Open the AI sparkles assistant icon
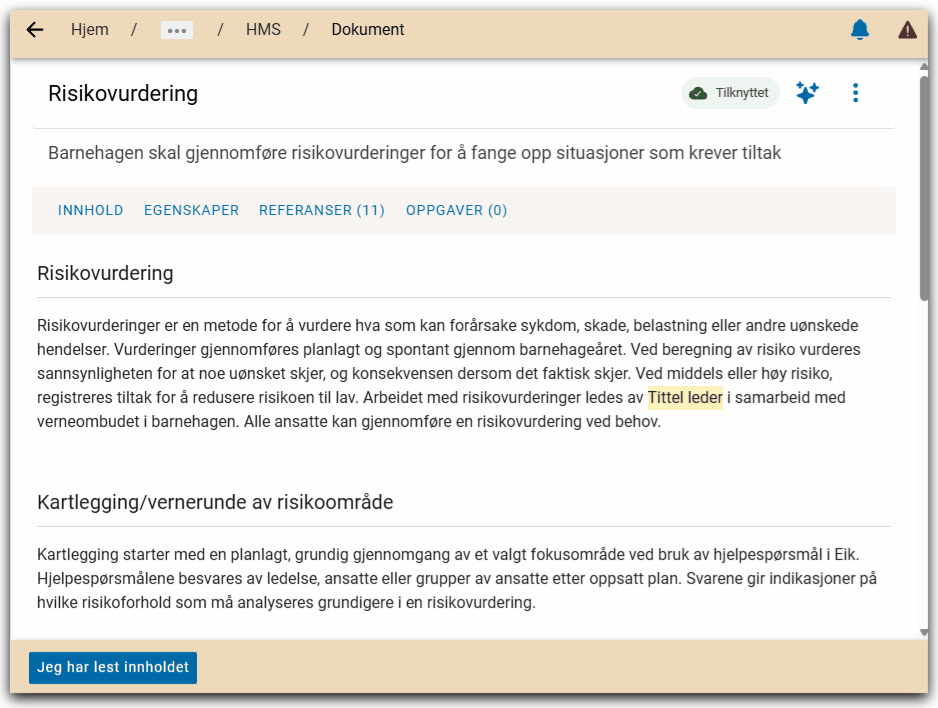 (807, 92)
